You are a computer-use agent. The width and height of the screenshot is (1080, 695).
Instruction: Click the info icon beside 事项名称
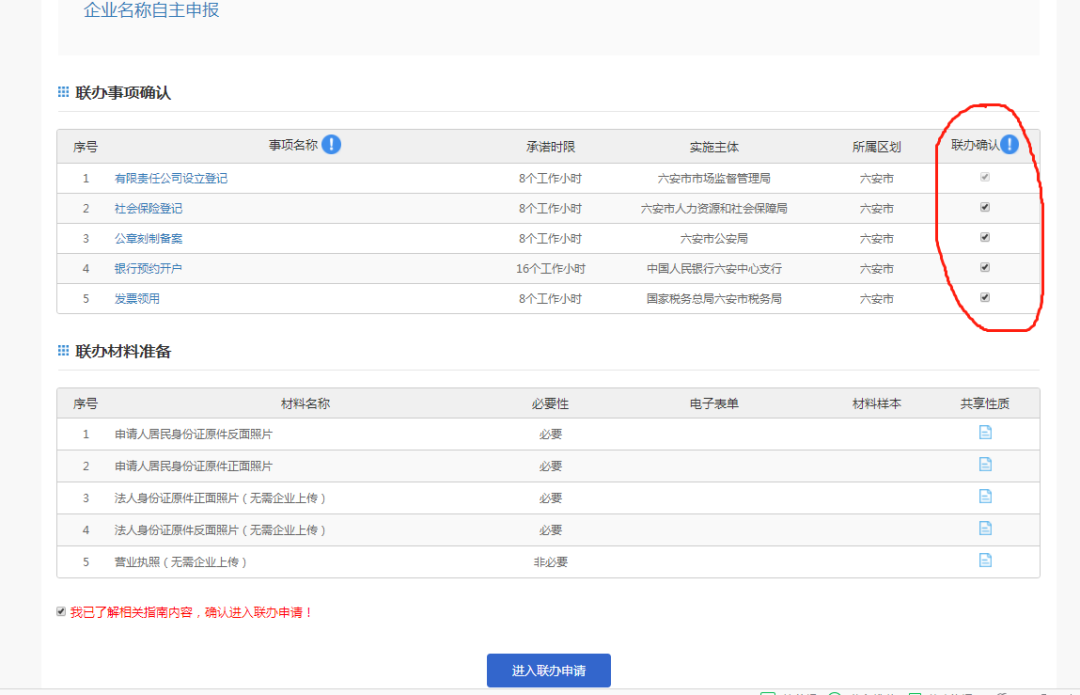(331, 144)
